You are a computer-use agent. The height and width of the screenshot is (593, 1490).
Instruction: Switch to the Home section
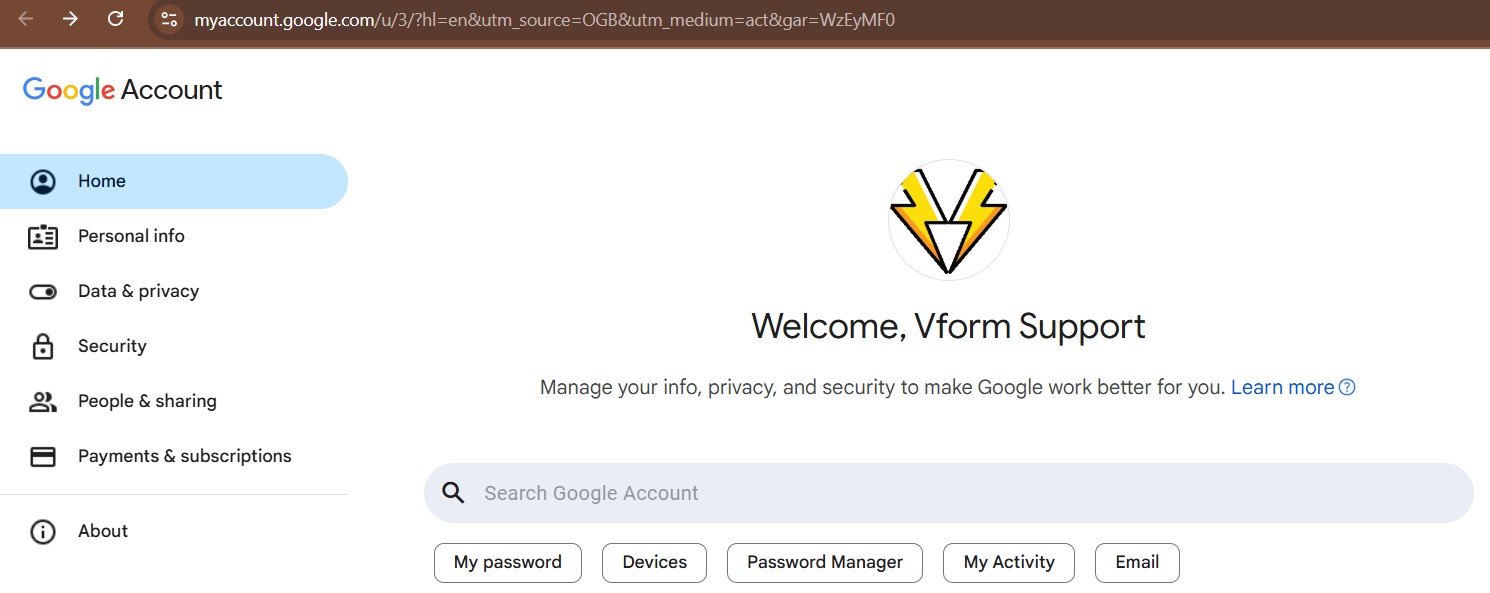[x=101, y=181]
